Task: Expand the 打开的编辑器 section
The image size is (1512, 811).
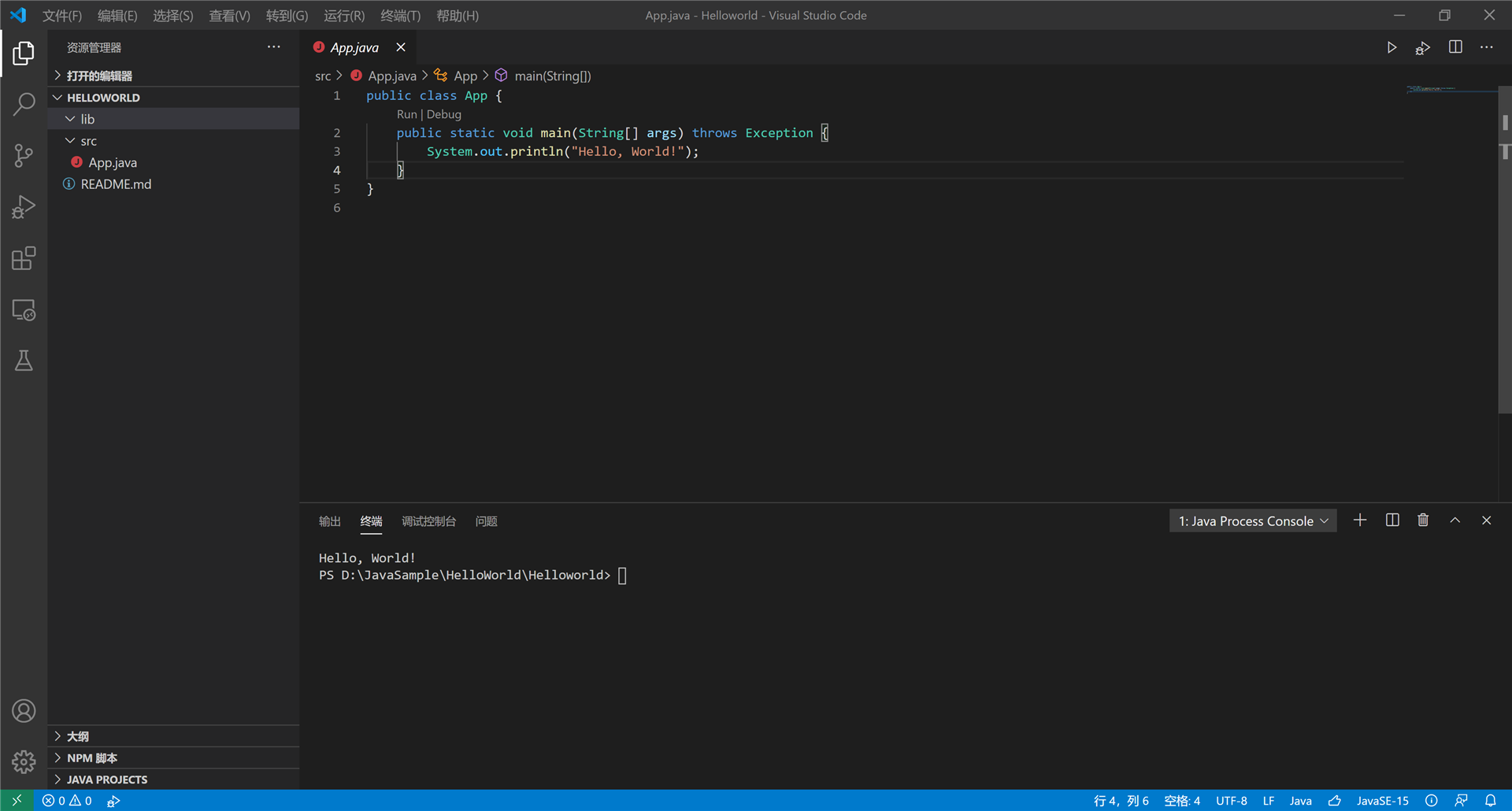Action: [x=173, y=76]
